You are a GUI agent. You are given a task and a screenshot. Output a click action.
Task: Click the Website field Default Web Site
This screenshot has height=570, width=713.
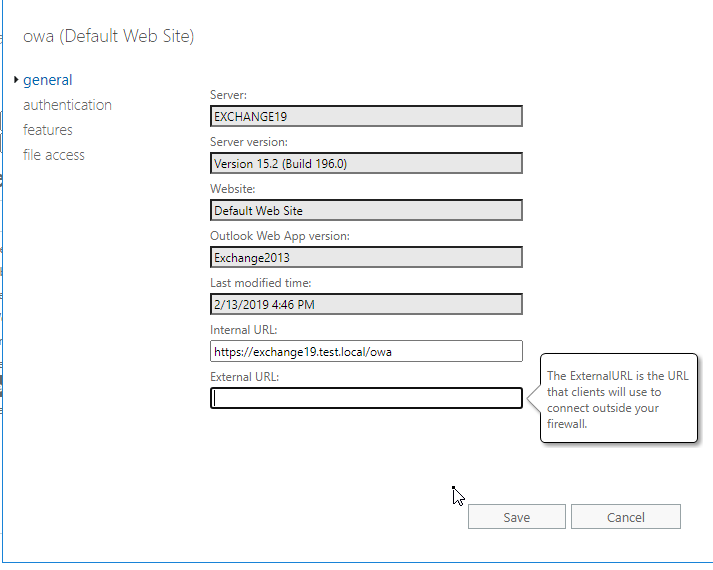tap(366, 210)
